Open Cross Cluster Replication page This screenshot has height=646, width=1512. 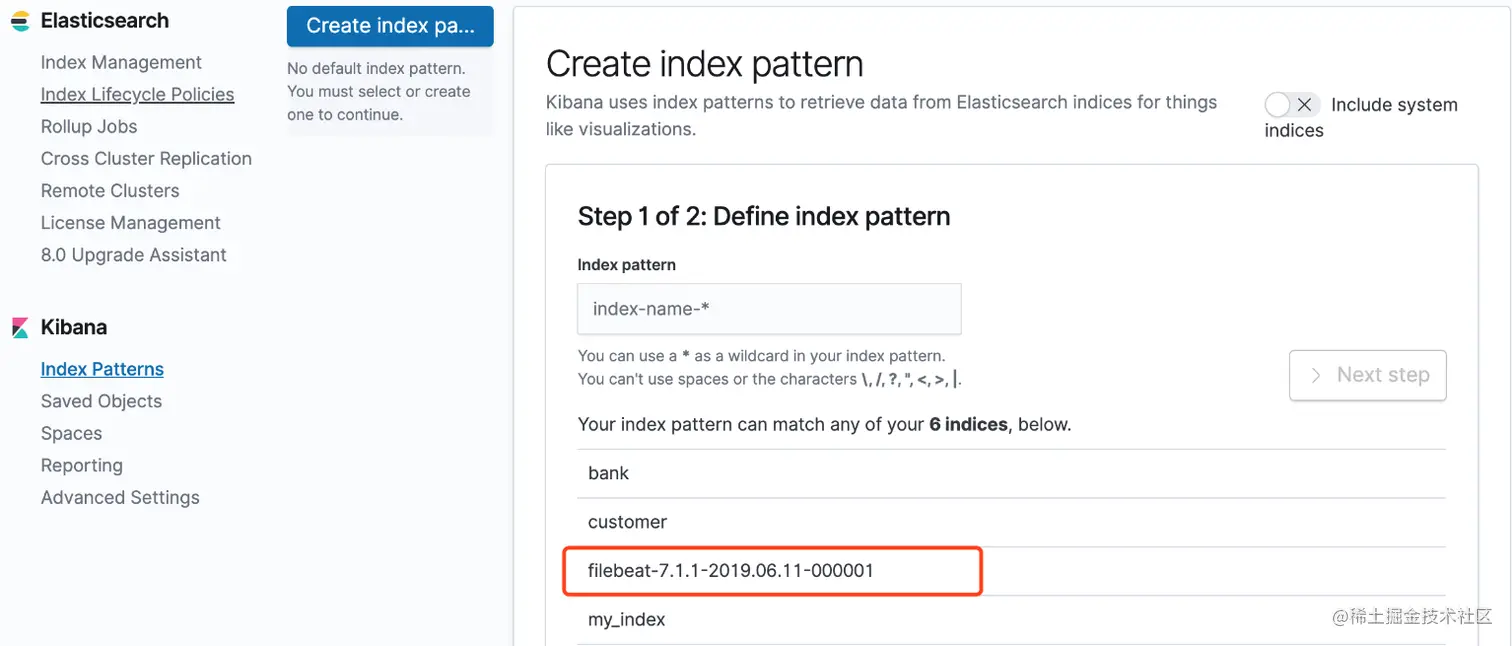146,159
